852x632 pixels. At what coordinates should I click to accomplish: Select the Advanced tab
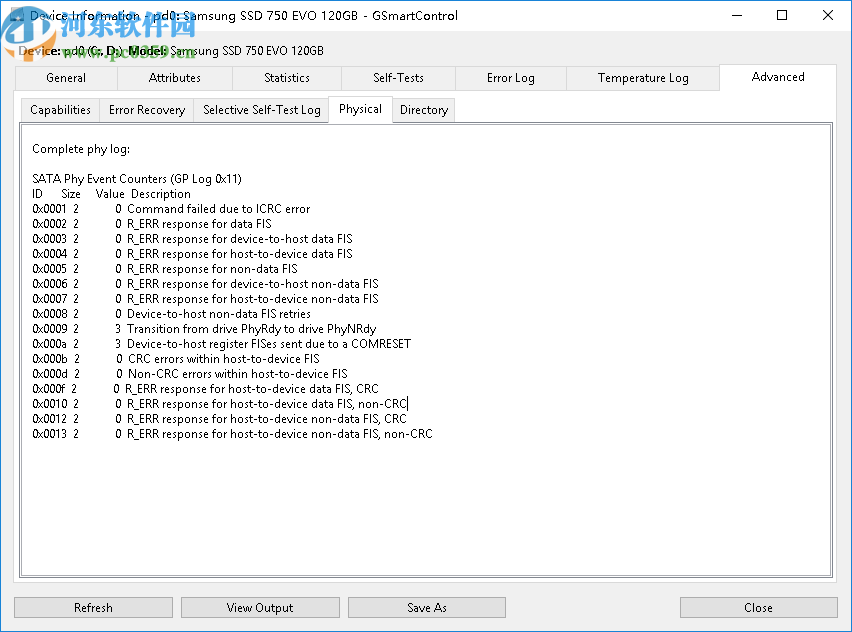point(778,77)
